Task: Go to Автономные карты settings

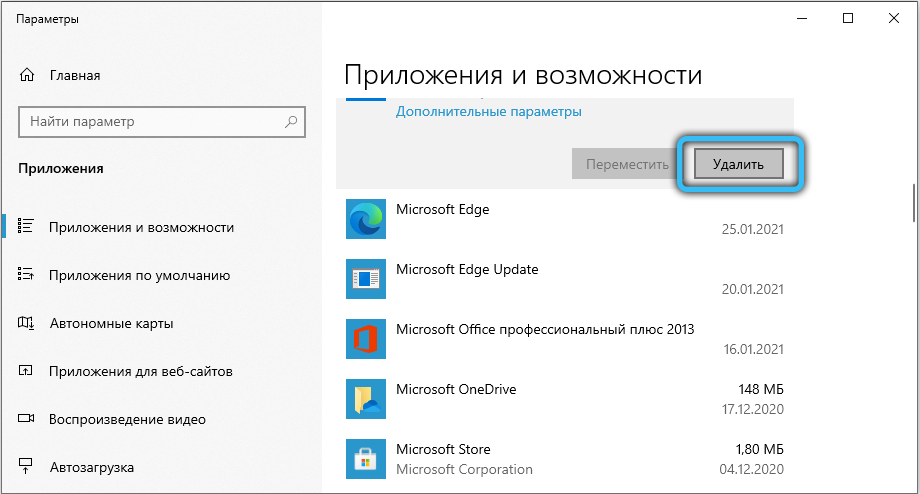Action: click(x=111, y=323)
